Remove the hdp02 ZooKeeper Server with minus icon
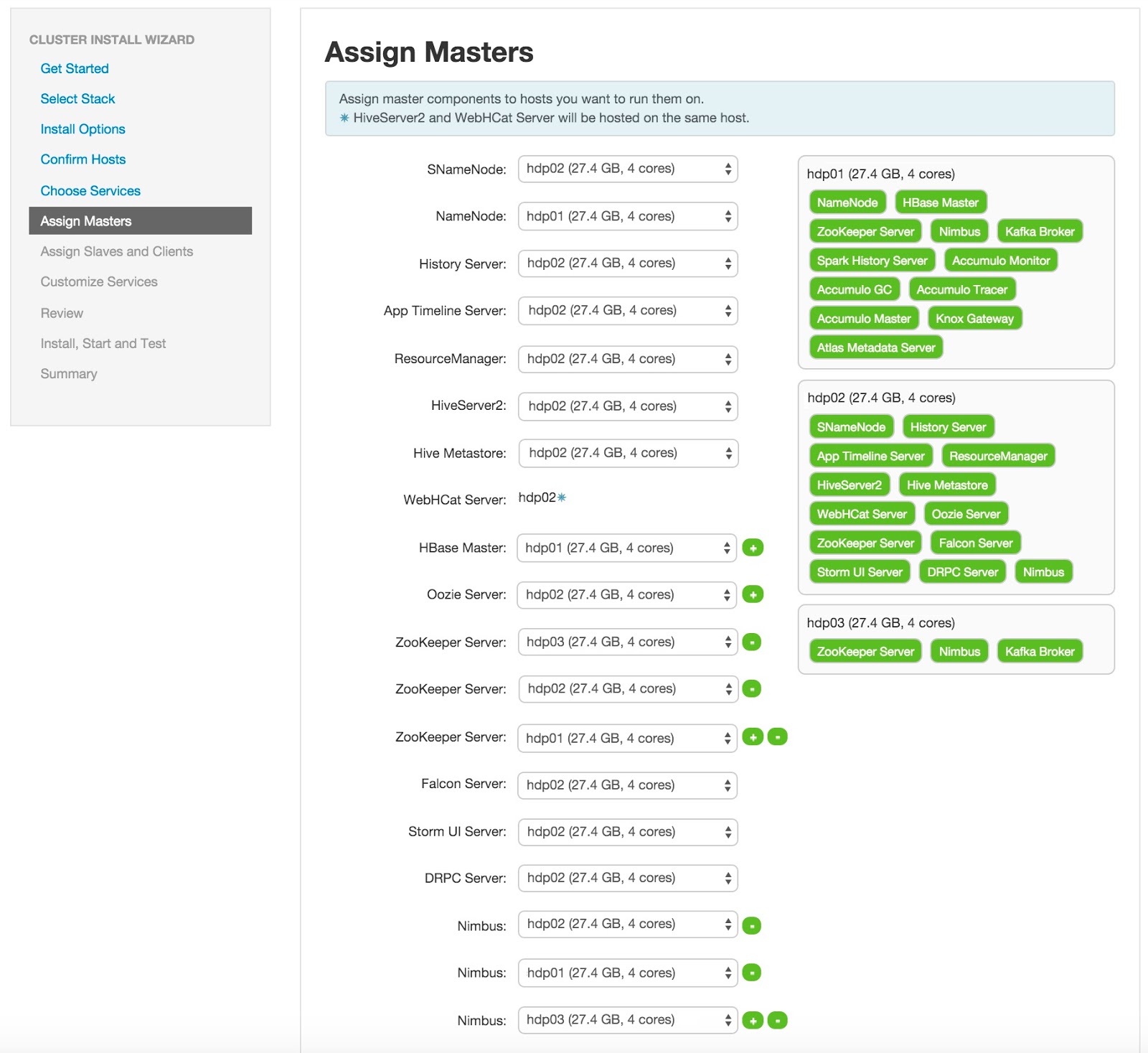 751,689
